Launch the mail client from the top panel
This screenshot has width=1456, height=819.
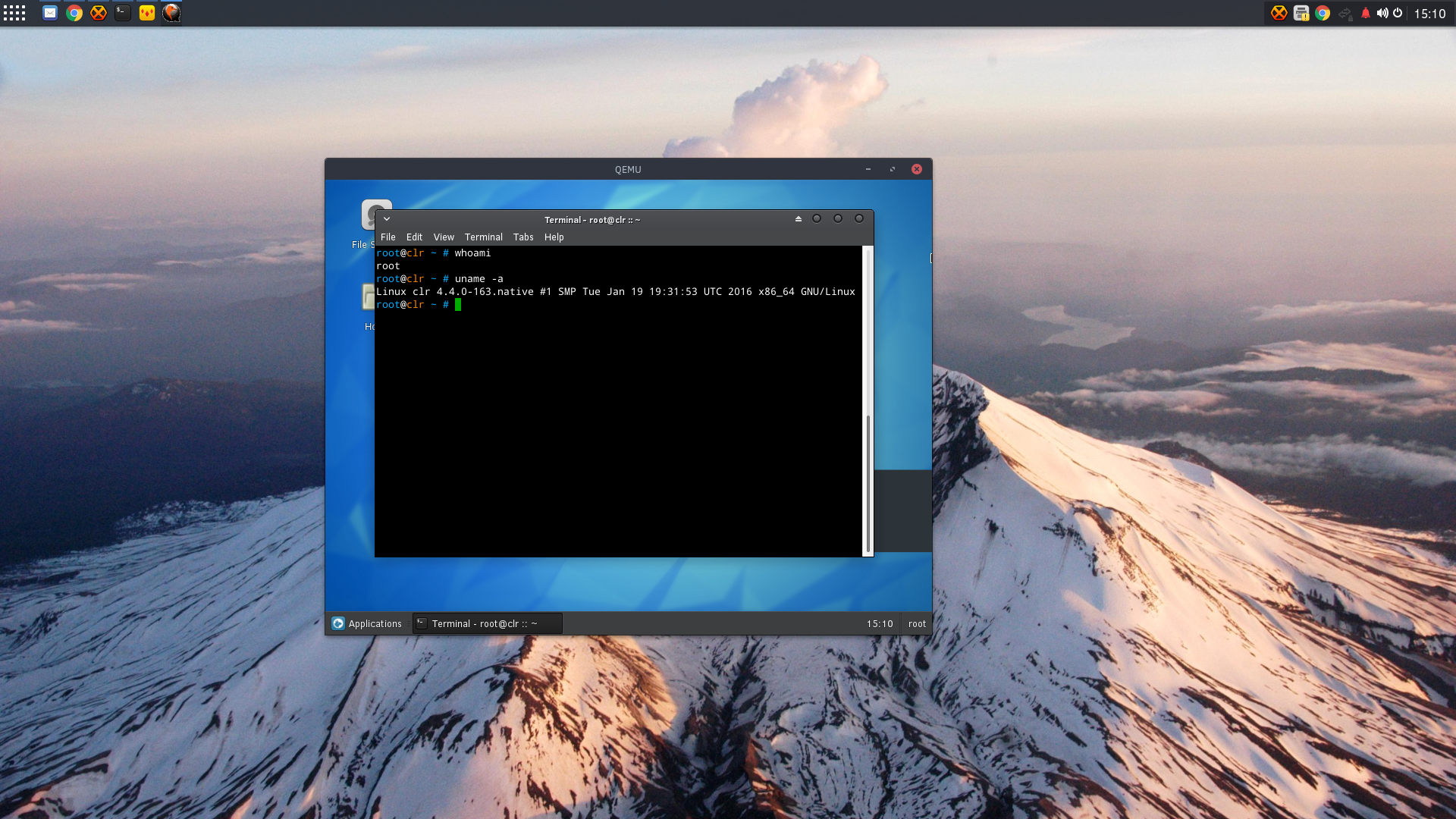pyautogui.click(x=50, y=13)
